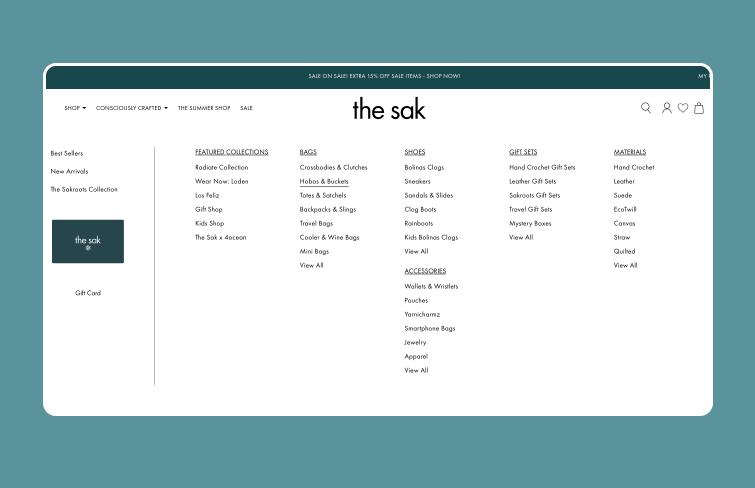This screenshot has height=488, width=755.
Task: Select Sakroots Gift Sets
Action: click(x=534, y=195)
